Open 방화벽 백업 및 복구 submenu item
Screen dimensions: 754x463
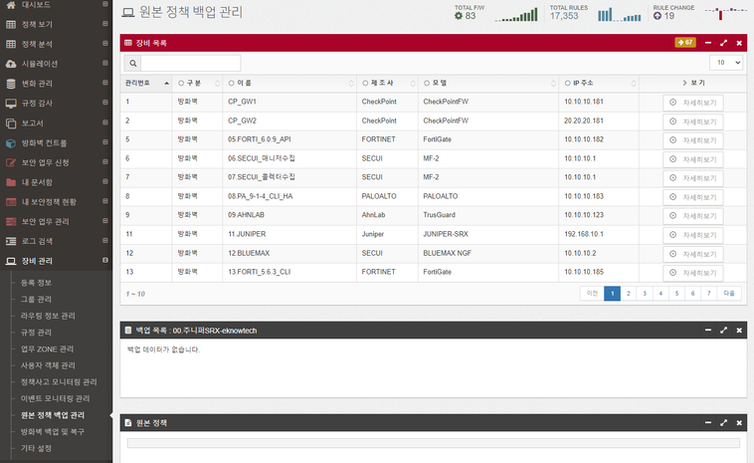point(52,432)
